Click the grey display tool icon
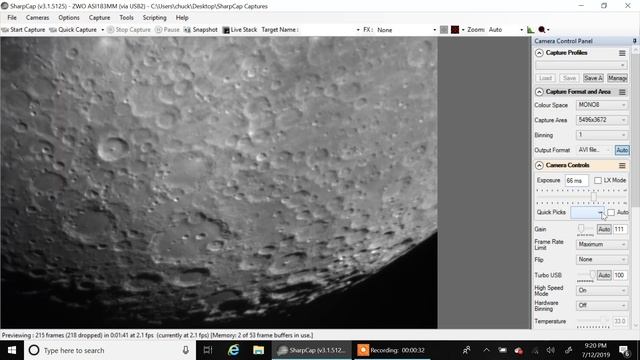 [x=444, y=30]
